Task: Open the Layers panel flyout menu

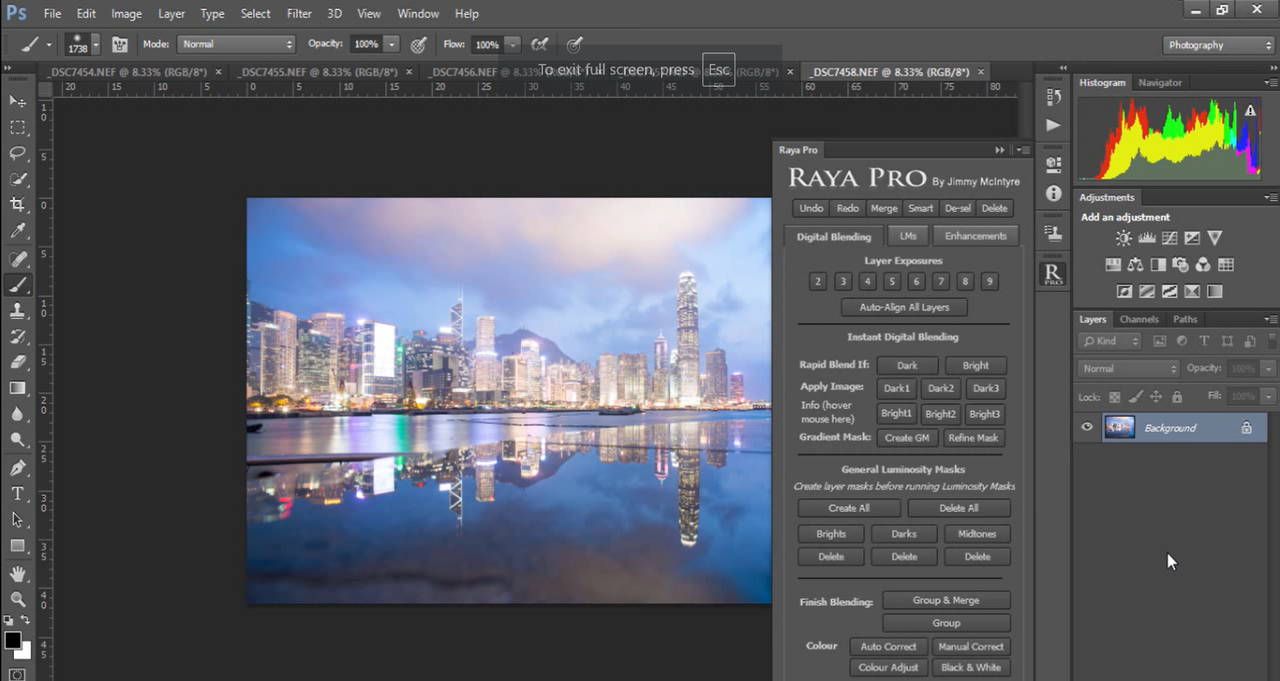Action: coord(1270,319)
